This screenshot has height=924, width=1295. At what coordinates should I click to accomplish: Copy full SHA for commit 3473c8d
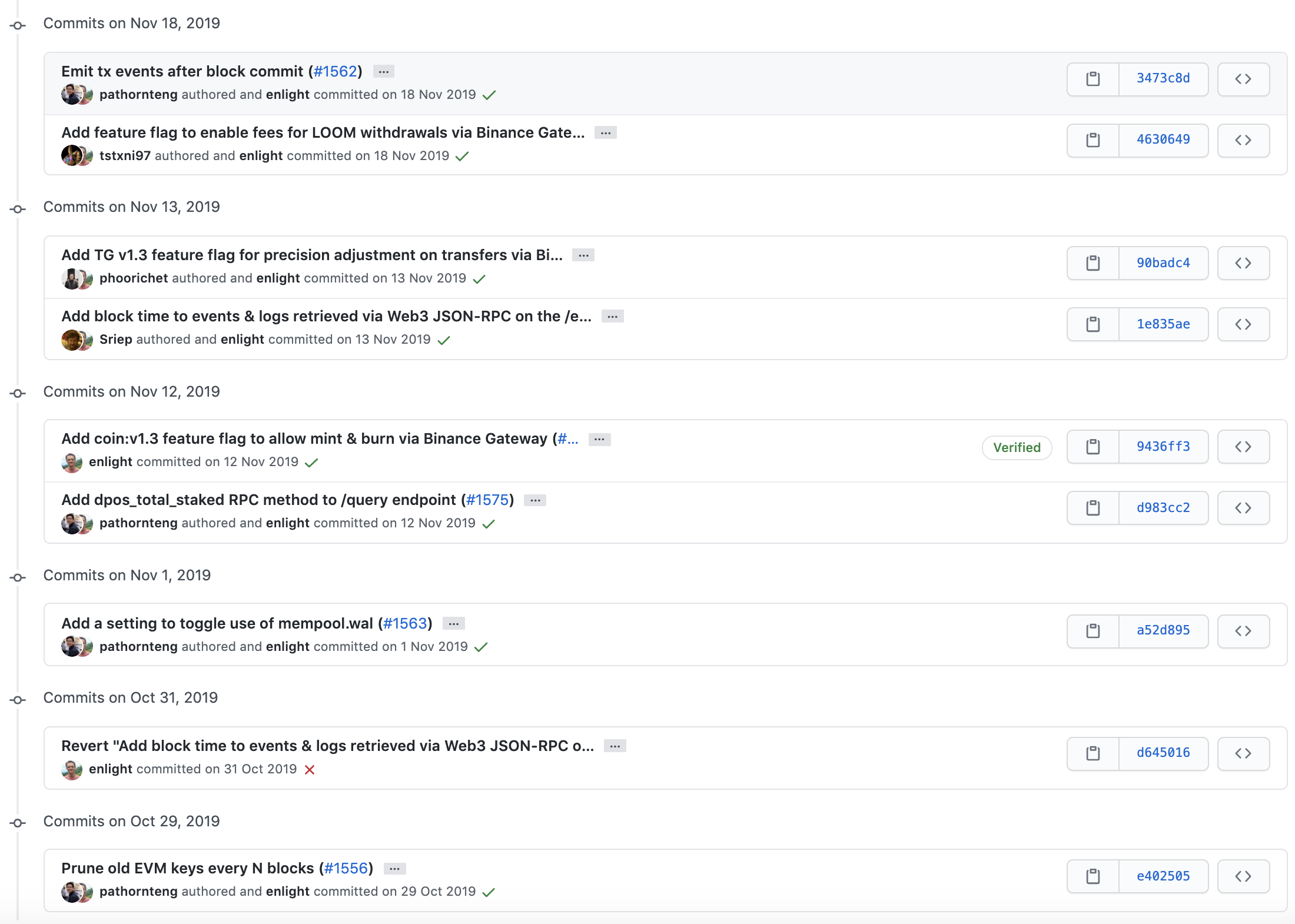pyautogui.click(x=1093, y=79)
